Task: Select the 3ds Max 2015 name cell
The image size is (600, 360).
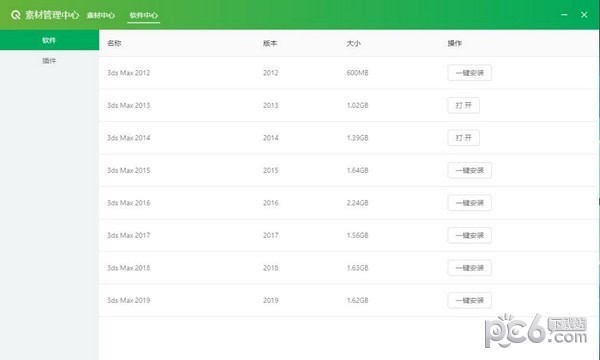Action: (129, 170)
